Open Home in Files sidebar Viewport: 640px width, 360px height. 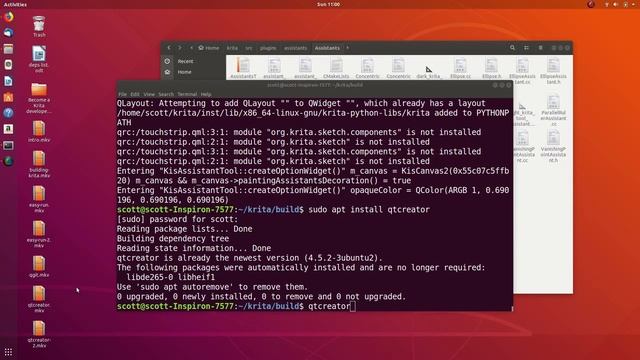[x=184, y=72]
